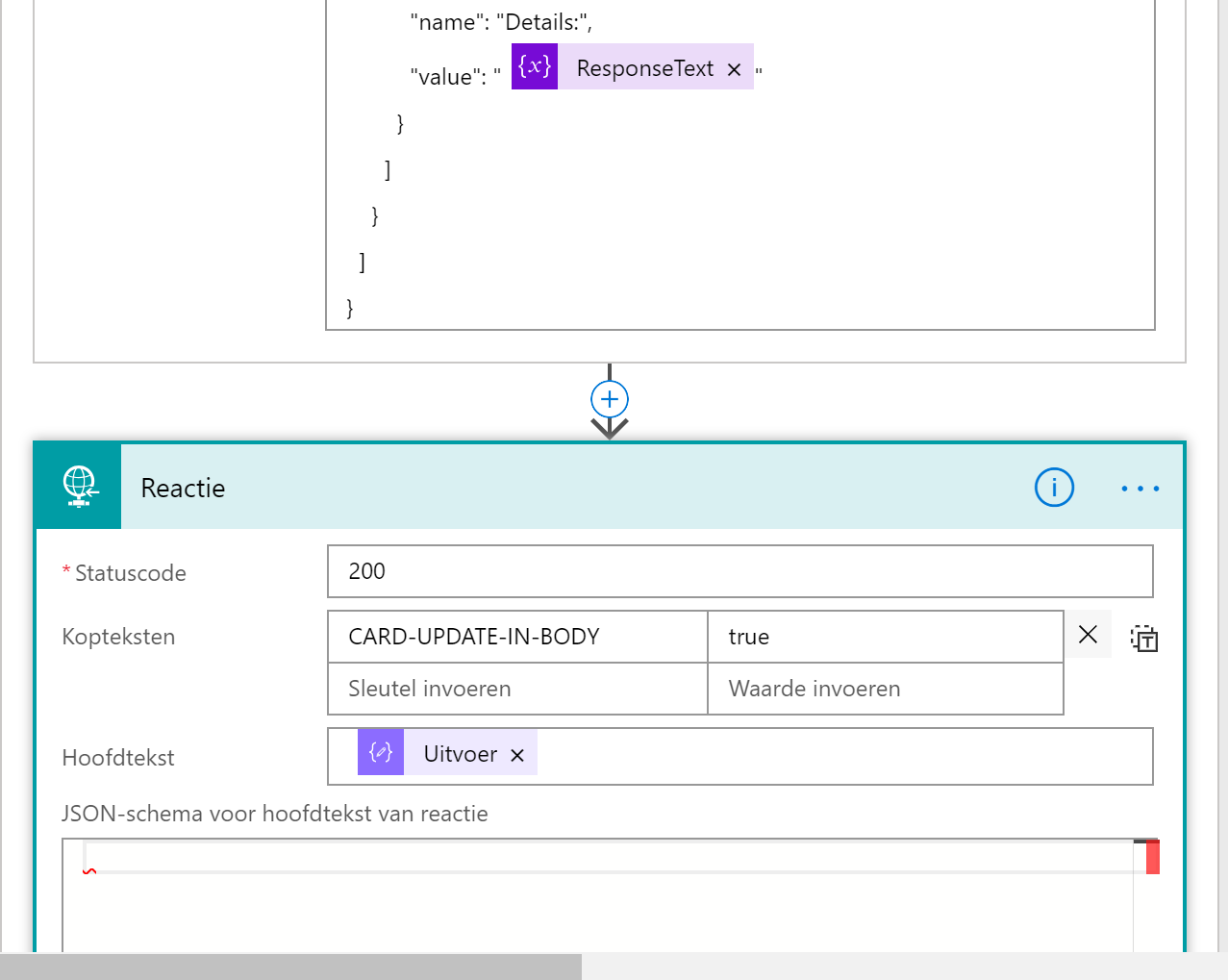Click the ResponseText variable icon

click(535, 66)
